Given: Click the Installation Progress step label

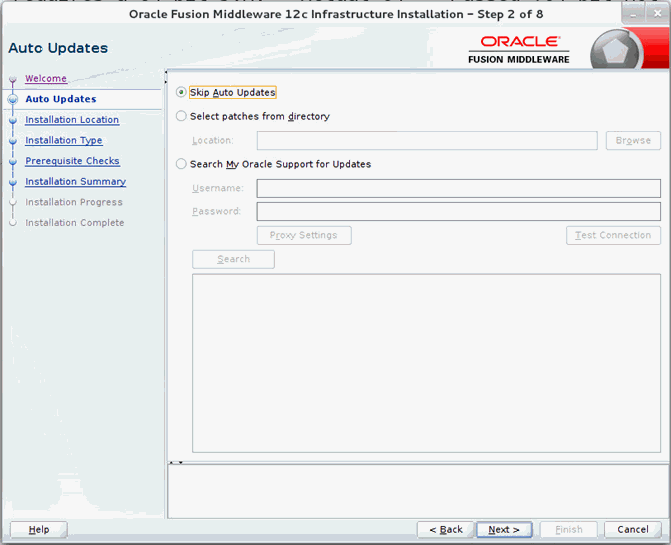Looking at the screenshot, I should pyautogui.click(x=74, y=202).
